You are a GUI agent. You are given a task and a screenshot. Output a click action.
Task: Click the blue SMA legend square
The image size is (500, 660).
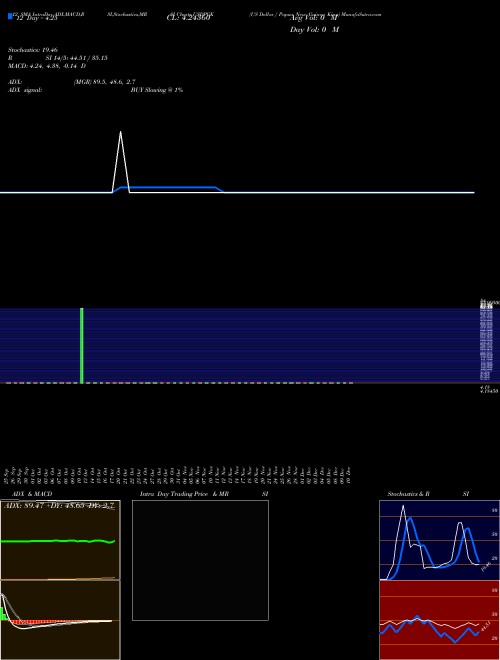point(10,16)
